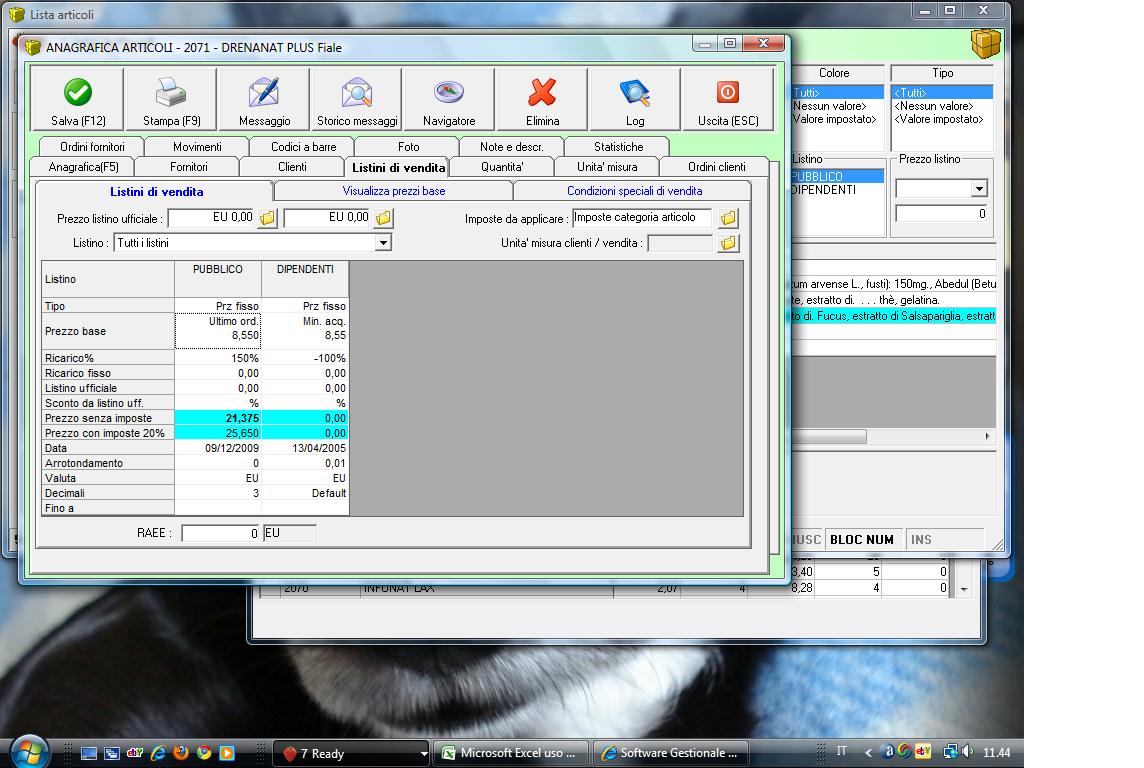This screenshot has height=768, width=1144.
Task: Open the Statistiche tab
Action: tap(618, 147)
